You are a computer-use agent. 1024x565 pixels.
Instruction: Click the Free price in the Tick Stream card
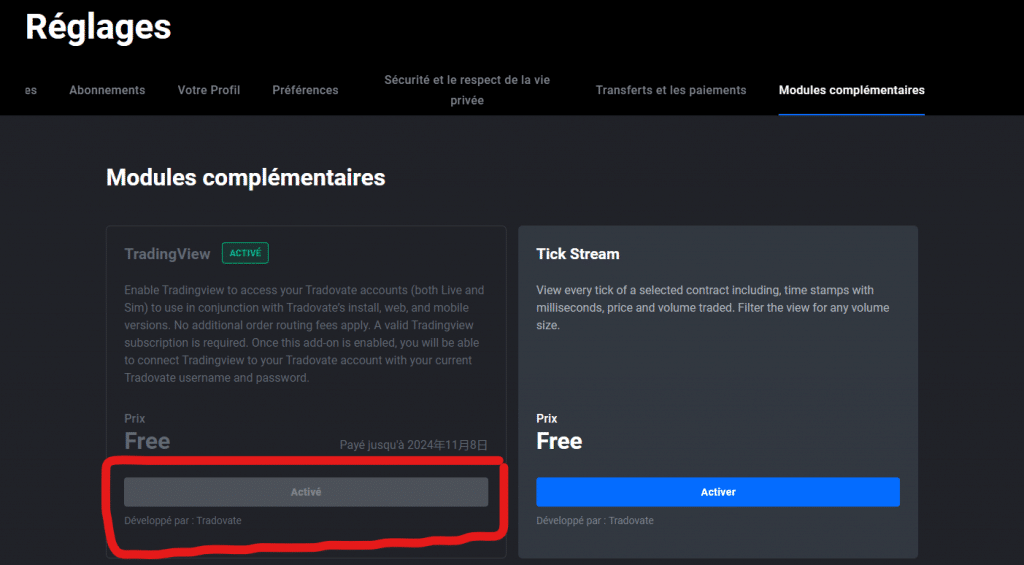click(559, 441)
